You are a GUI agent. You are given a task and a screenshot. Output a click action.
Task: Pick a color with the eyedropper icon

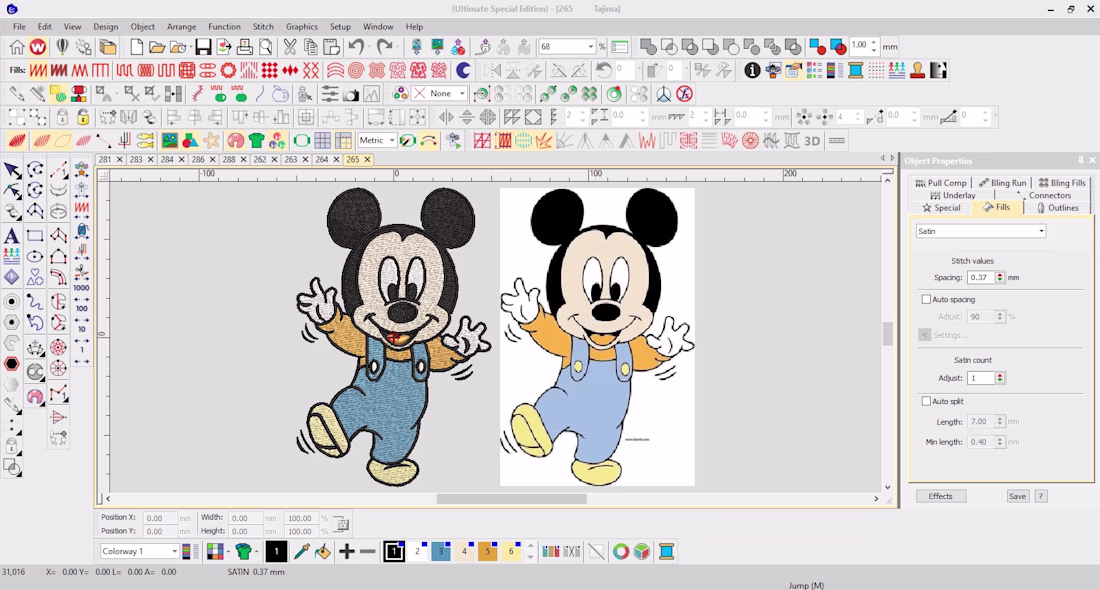tap(302, 551)
